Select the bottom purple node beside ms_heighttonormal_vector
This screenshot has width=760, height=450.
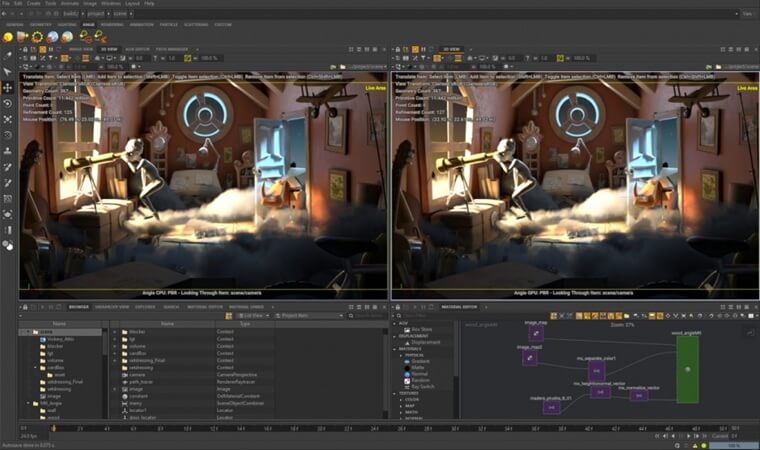point(552,407)
